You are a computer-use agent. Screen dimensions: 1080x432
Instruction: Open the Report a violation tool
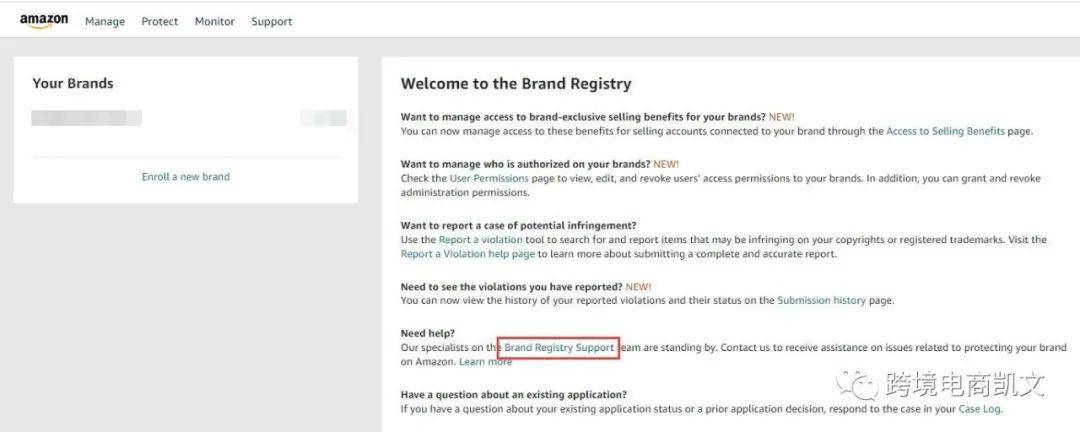[485, 240]
